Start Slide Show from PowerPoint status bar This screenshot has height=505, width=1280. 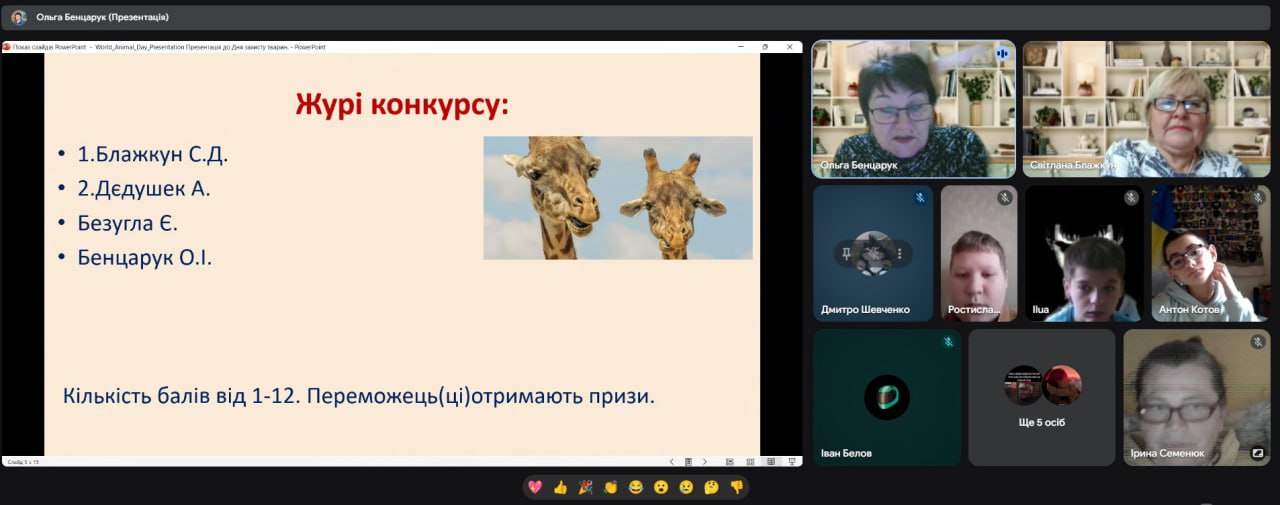[791, 462]
